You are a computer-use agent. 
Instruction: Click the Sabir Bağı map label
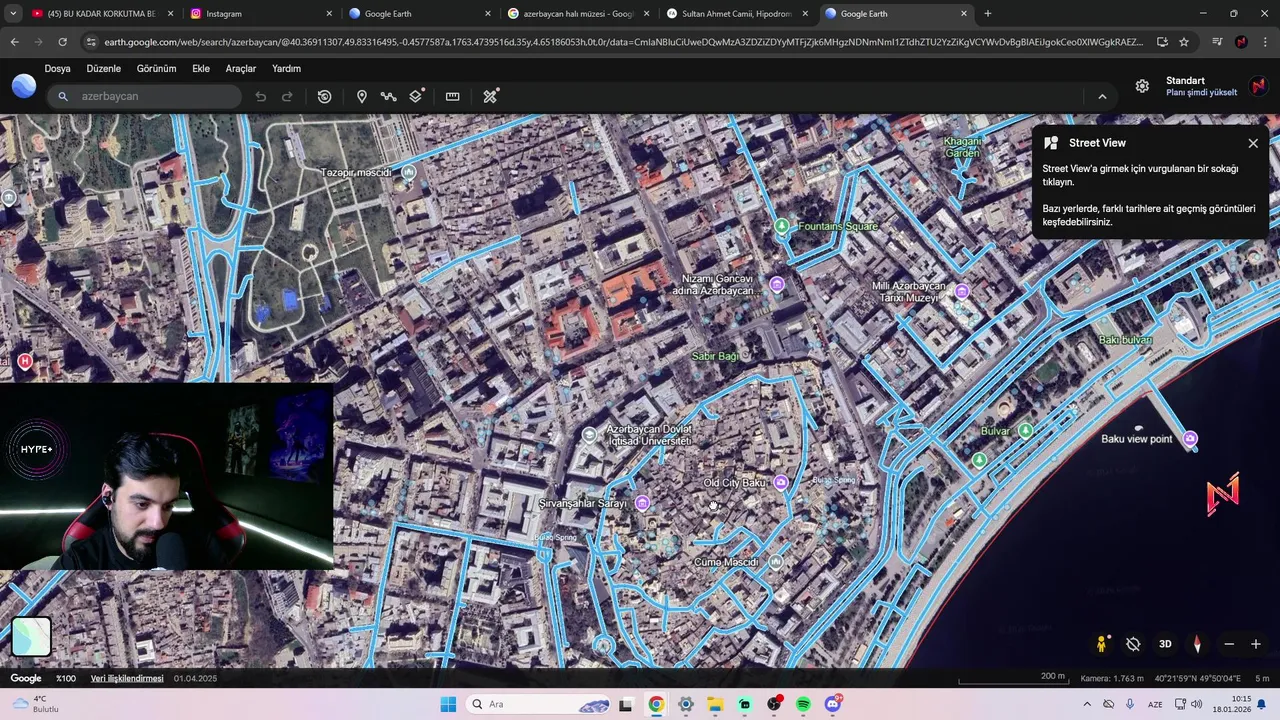pos(716,356)
